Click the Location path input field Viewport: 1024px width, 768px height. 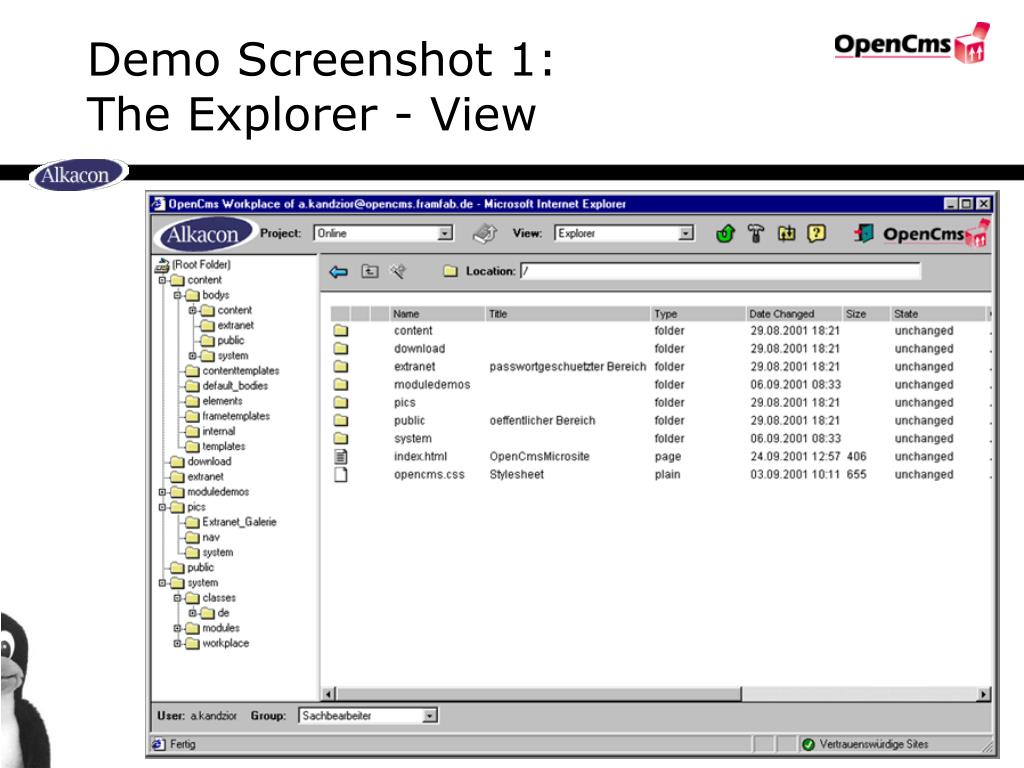pyautogui.click(x=720, y=271)
